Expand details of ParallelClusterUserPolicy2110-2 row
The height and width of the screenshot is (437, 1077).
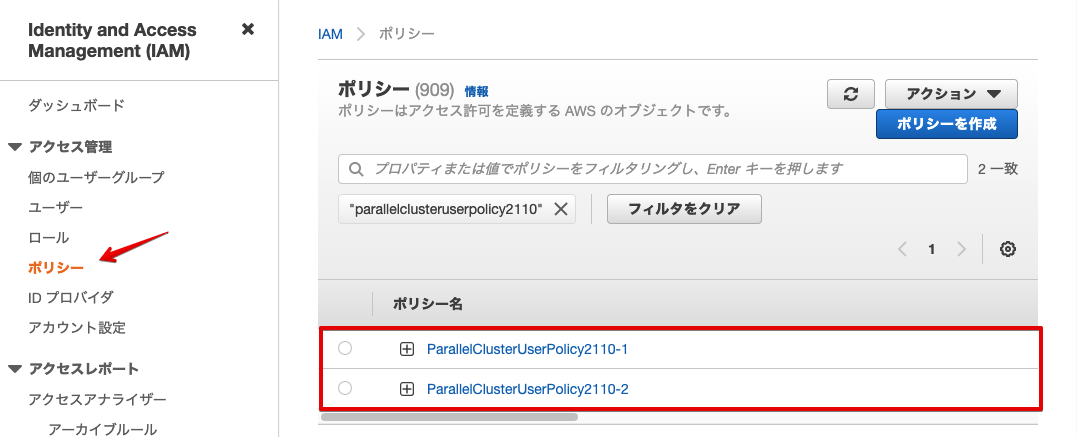(x=407, y=390)
